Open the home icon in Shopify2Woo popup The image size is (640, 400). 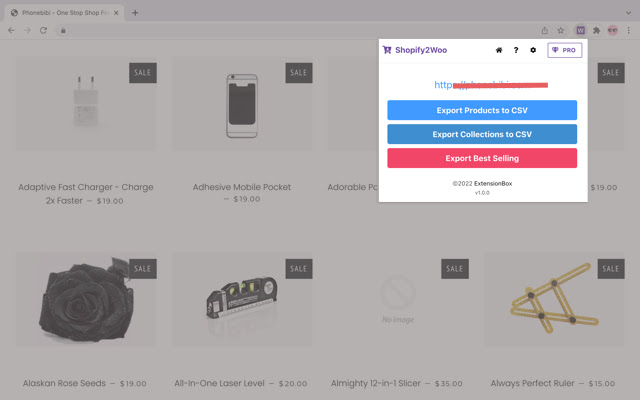[499, 50]
